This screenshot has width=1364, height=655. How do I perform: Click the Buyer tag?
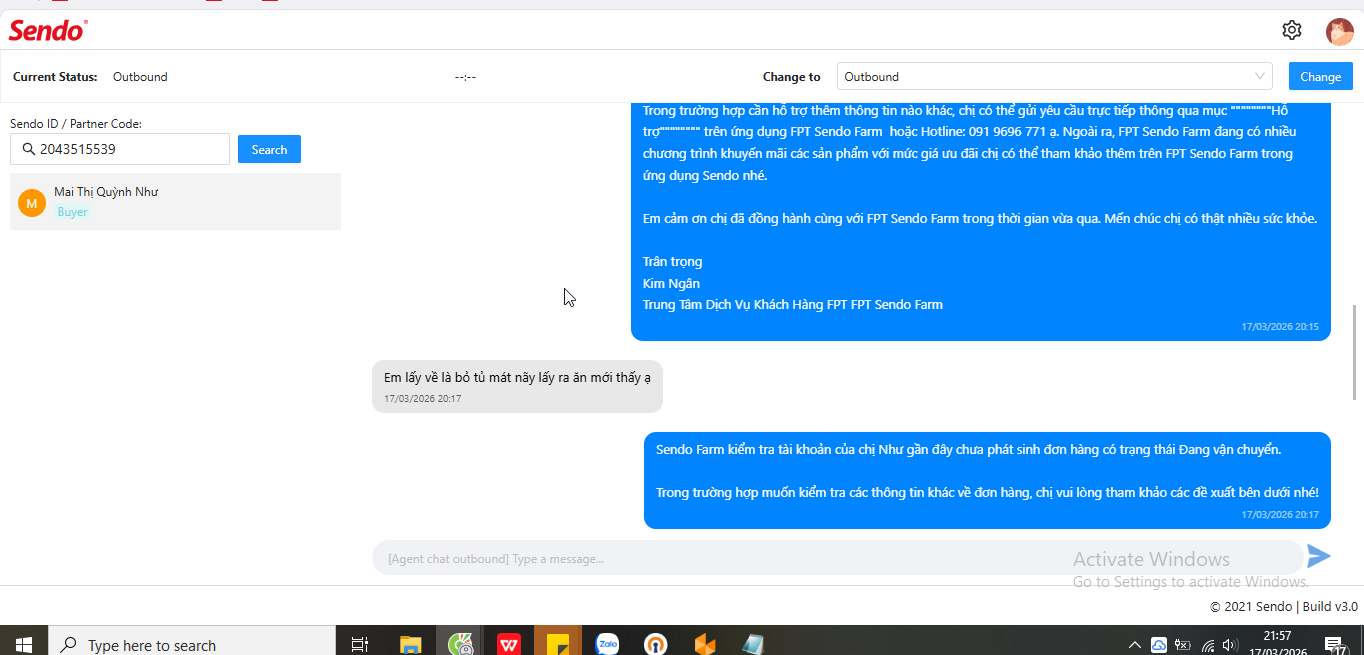(x=72, y=212)
